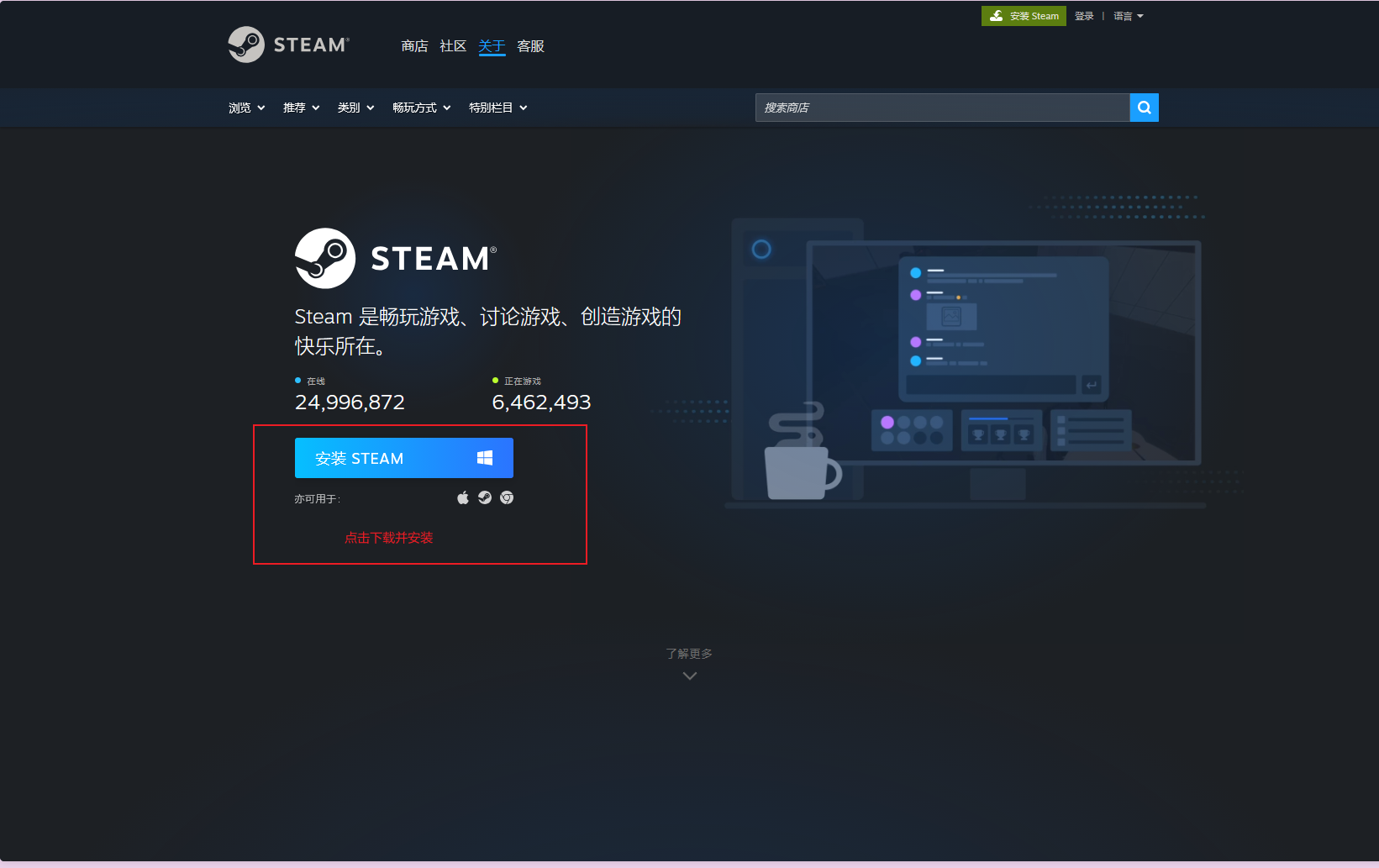Click inside the 搜索商店 search field
This screenshot has height=868, width=1379.
point(924,108)
